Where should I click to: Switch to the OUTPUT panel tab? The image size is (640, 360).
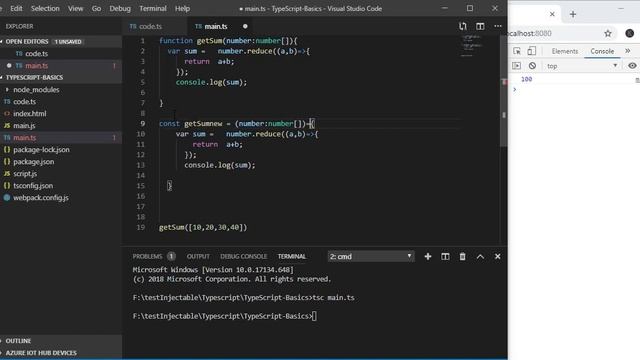click(x=198, y=256)
